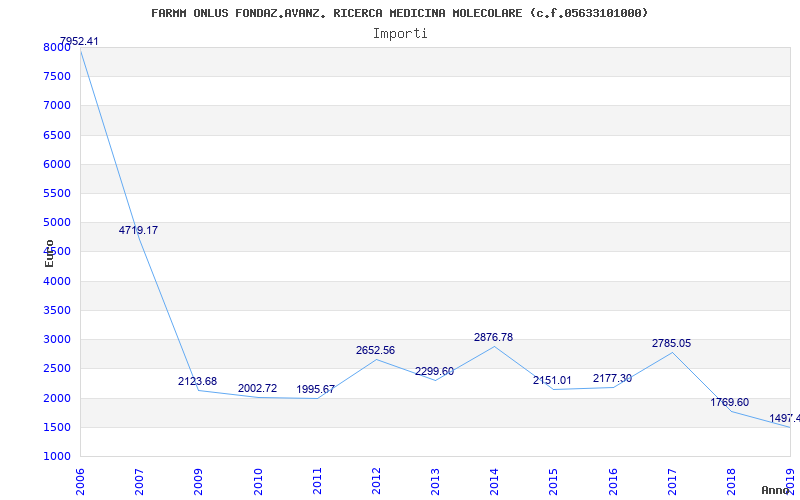Click y-axis tick 4000
The height and width of the screenshot is (500, 800).
tap(57, 281)
